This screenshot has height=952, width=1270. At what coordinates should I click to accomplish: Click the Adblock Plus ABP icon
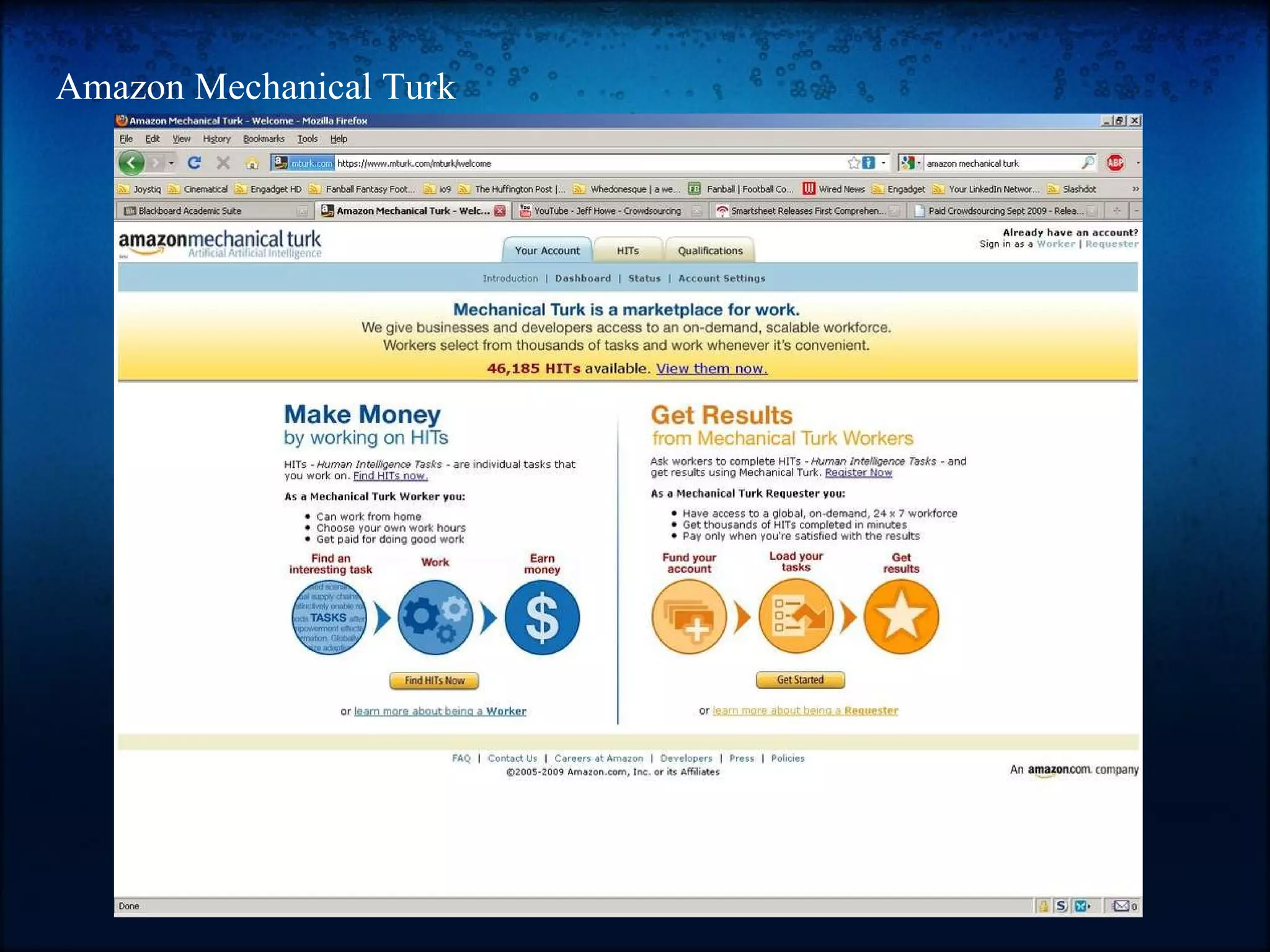click(1115, 162)
